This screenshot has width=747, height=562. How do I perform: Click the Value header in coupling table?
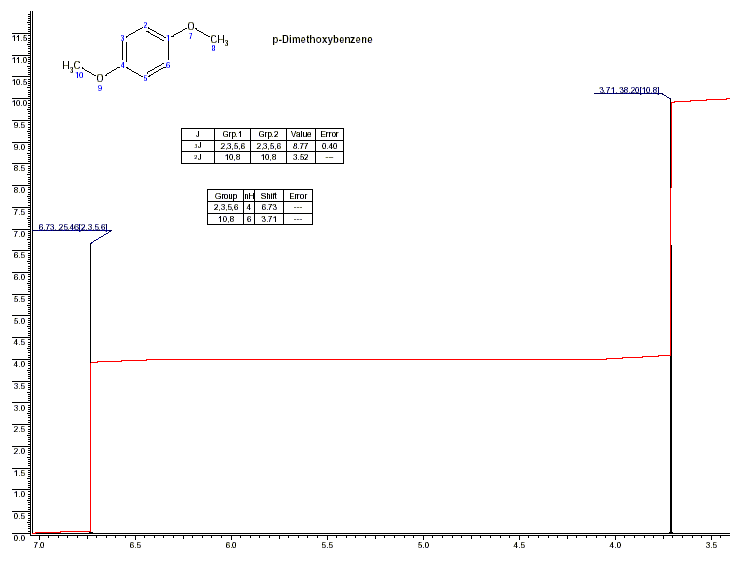coord(301,134)
